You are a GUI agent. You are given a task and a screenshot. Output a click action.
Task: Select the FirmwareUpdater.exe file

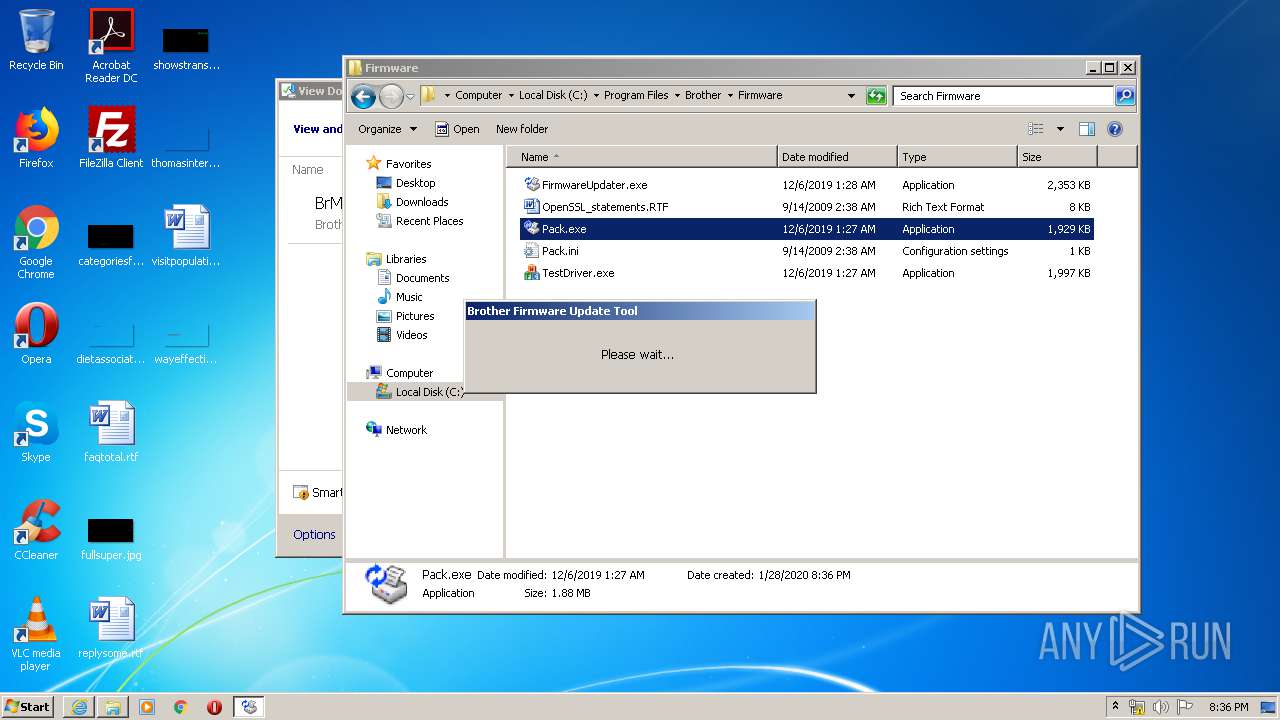pyautogui.click(x=594, y=185)
